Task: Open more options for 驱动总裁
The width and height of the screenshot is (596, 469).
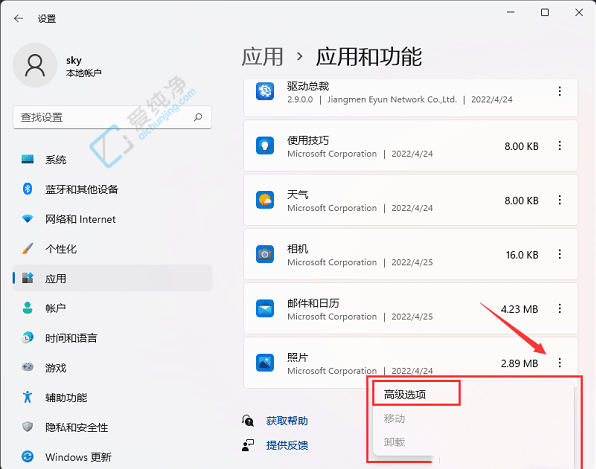Action: point(560,91)
